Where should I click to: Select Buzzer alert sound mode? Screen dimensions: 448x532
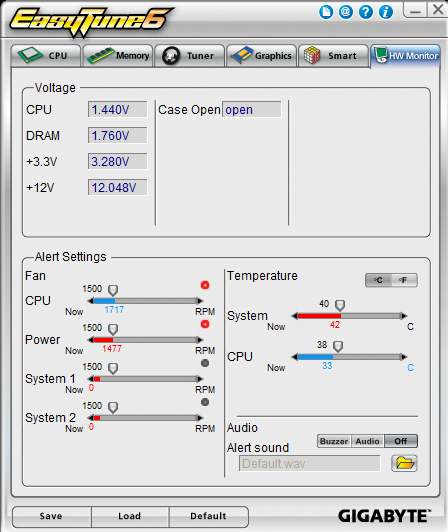334,441
